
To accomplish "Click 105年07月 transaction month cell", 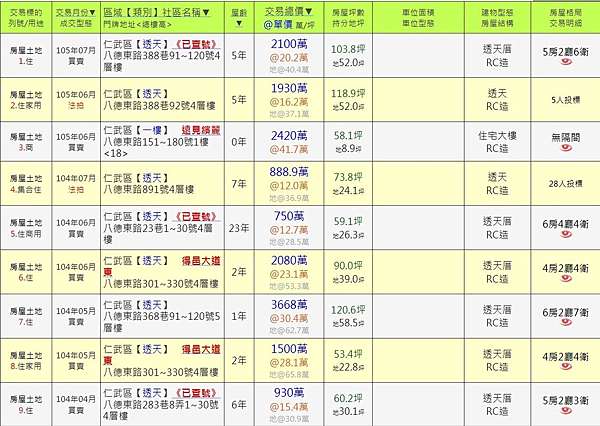I will tap(76, 51).
